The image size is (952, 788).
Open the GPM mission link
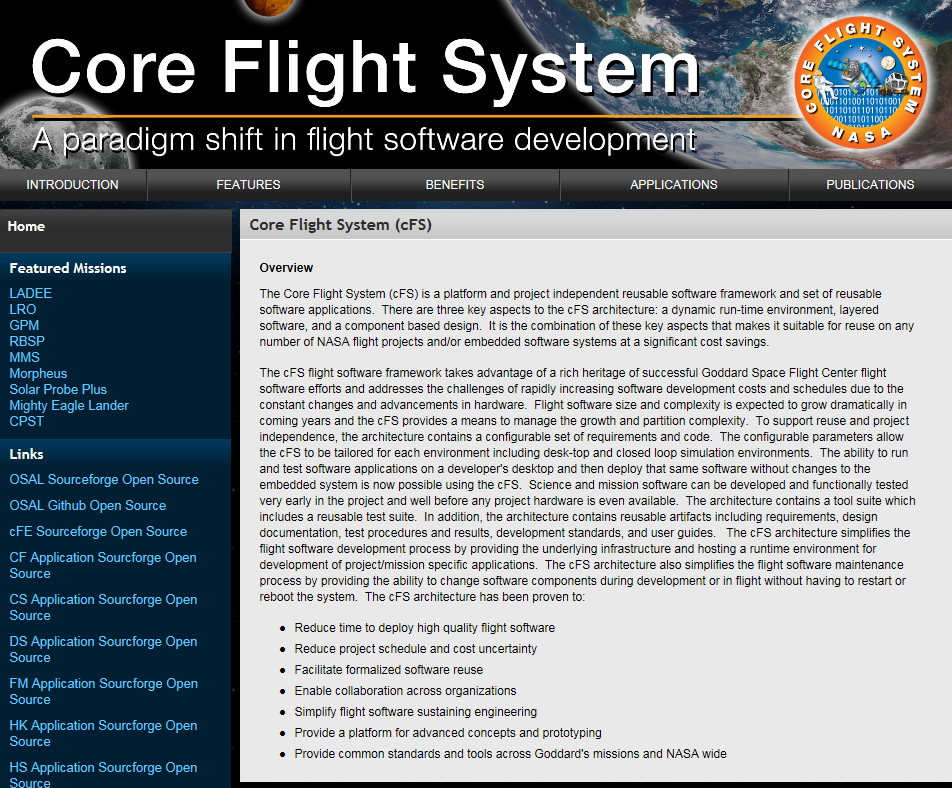(24, 325)
